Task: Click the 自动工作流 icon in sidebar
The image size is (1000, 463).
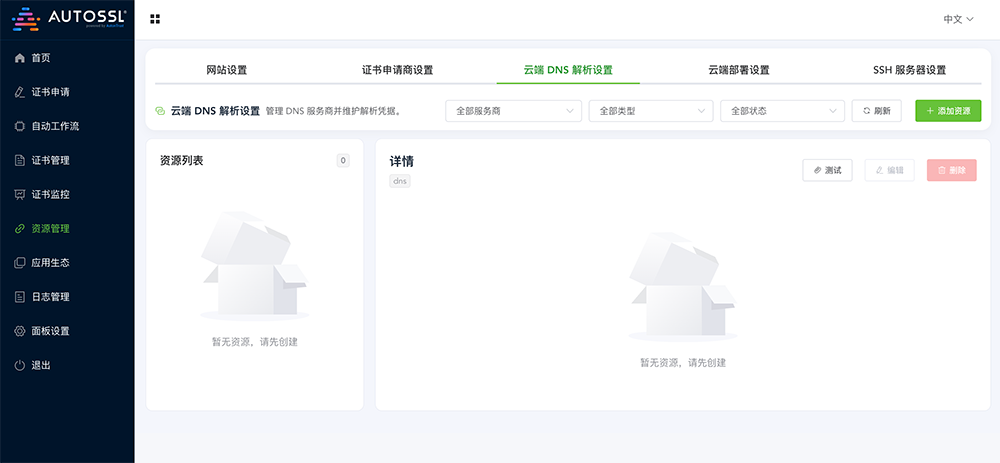Action: point(20,126)
